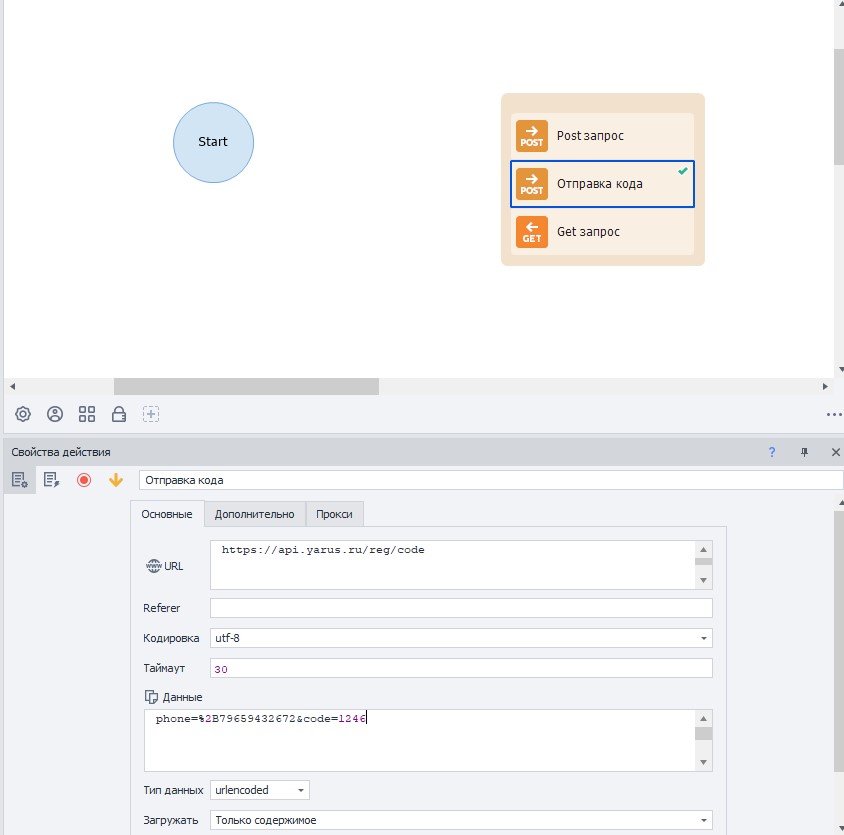The height and width of the screenshot is (835, 844).
Task: Click the four-squares grid icon
Action: click(x=87, y=414)
